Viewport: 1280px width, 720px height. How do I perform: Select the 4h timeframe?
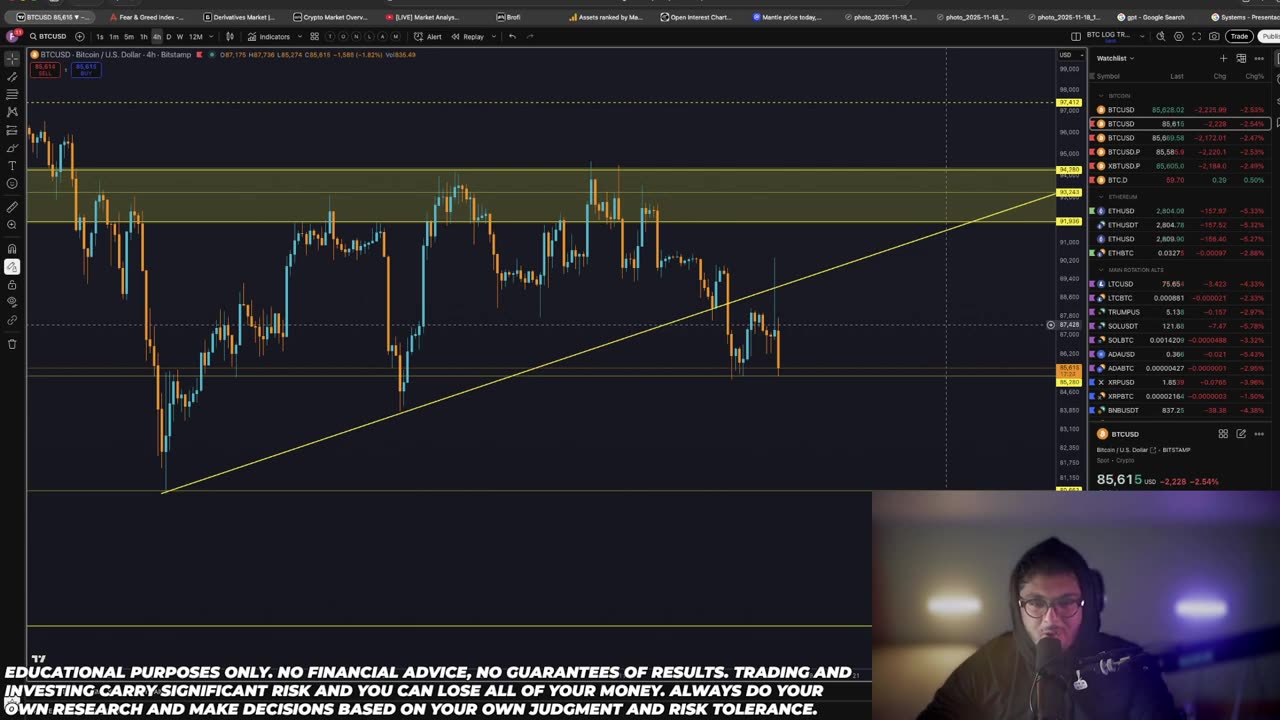click(156, 36)
